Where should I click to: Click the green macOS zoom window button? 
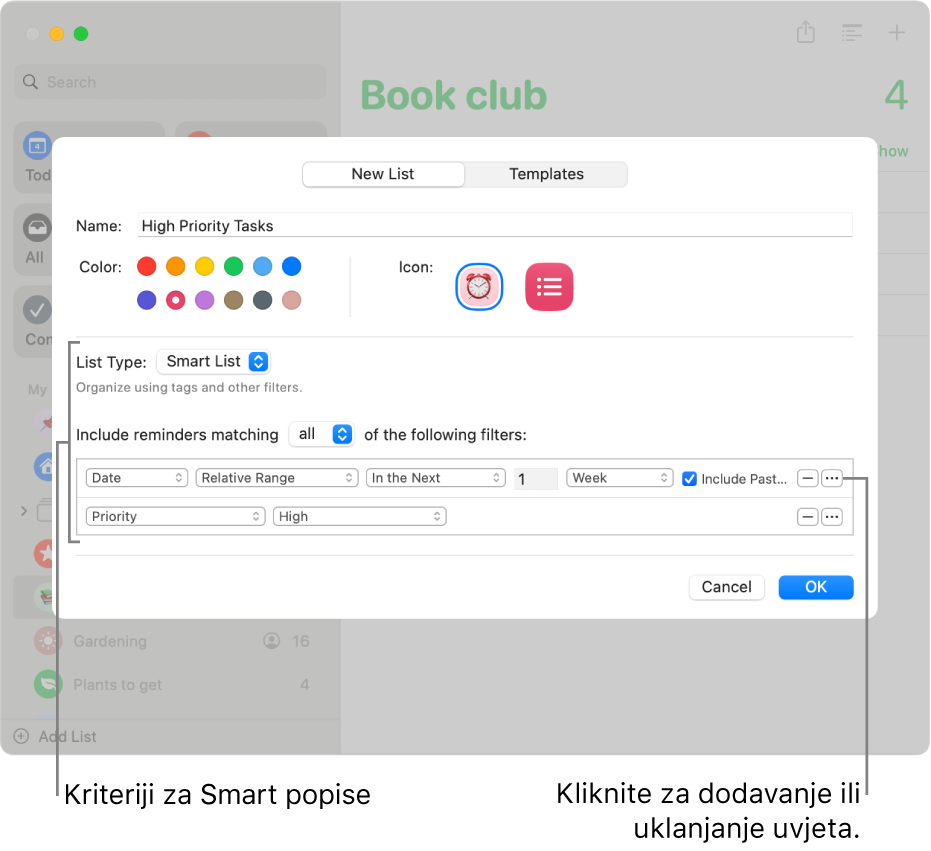81,34
